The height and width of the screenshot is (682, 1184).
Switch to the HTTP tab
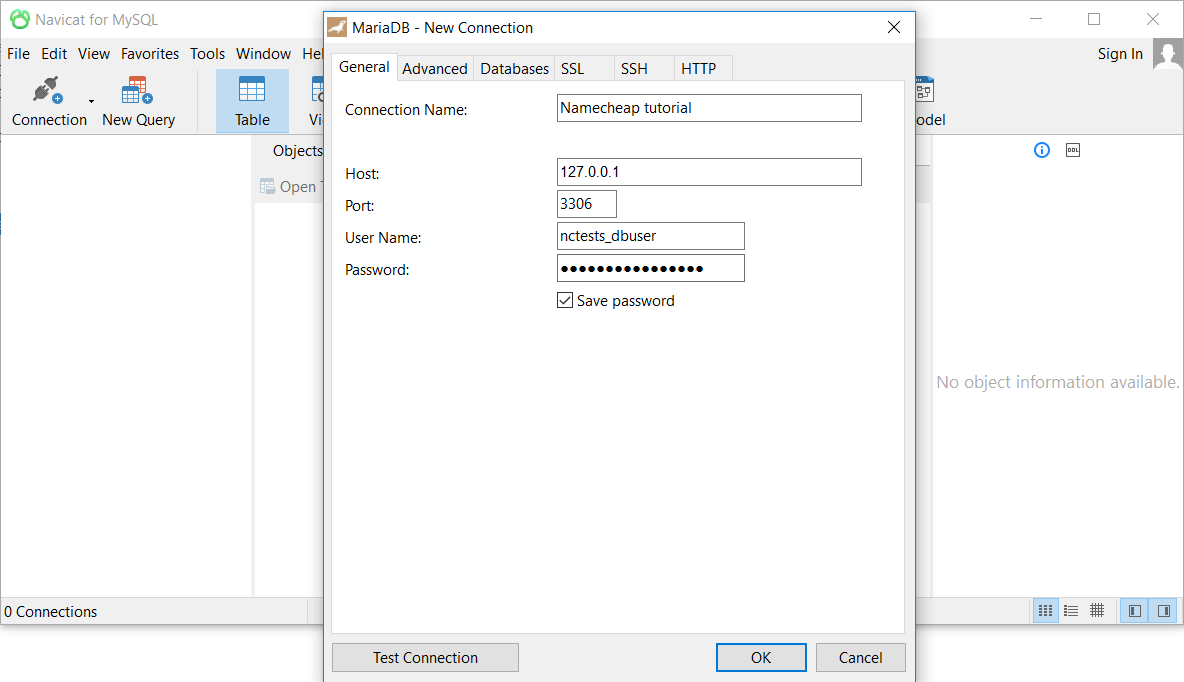[703, 69]
